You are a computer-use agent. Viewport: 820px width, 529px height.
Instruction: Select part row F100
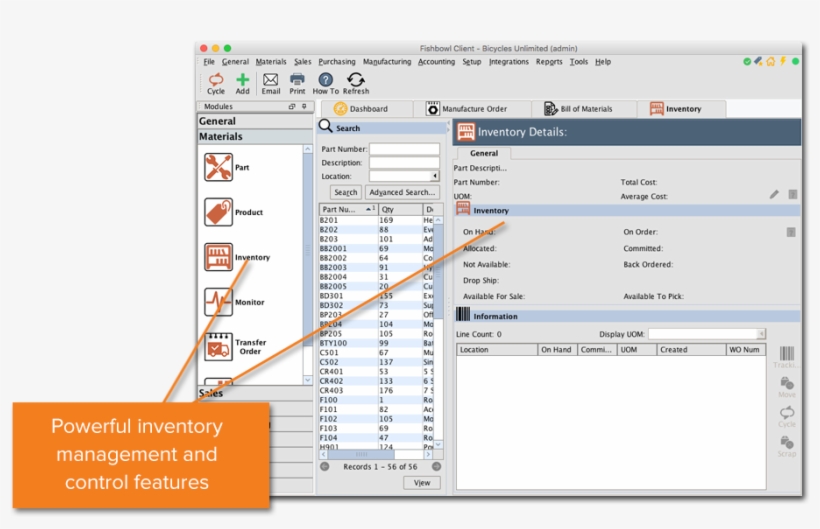click(377, 400)
